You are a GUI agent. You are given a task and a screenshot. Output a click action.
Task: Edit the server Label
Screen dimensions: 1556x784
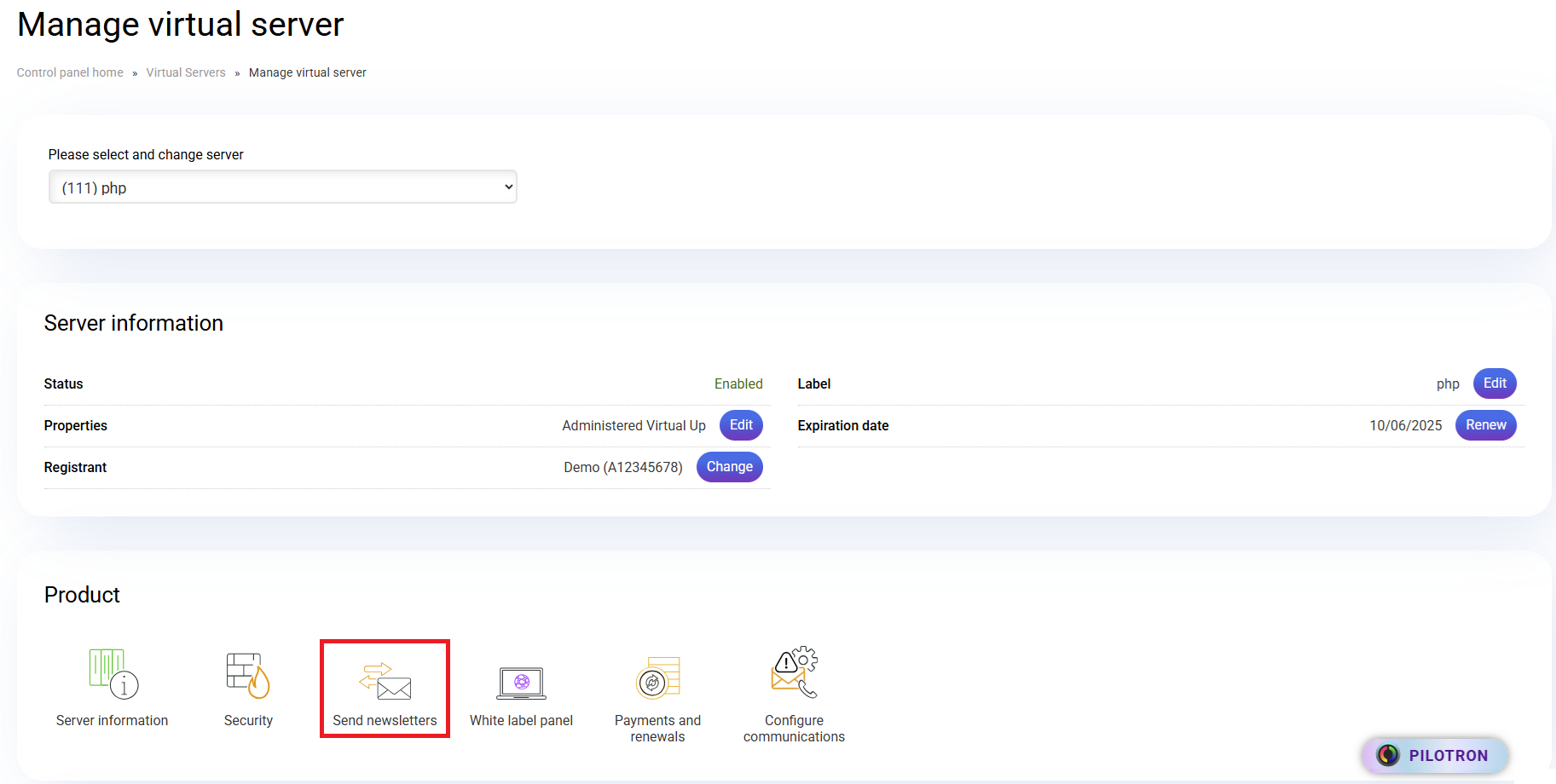coord(1494,383)
